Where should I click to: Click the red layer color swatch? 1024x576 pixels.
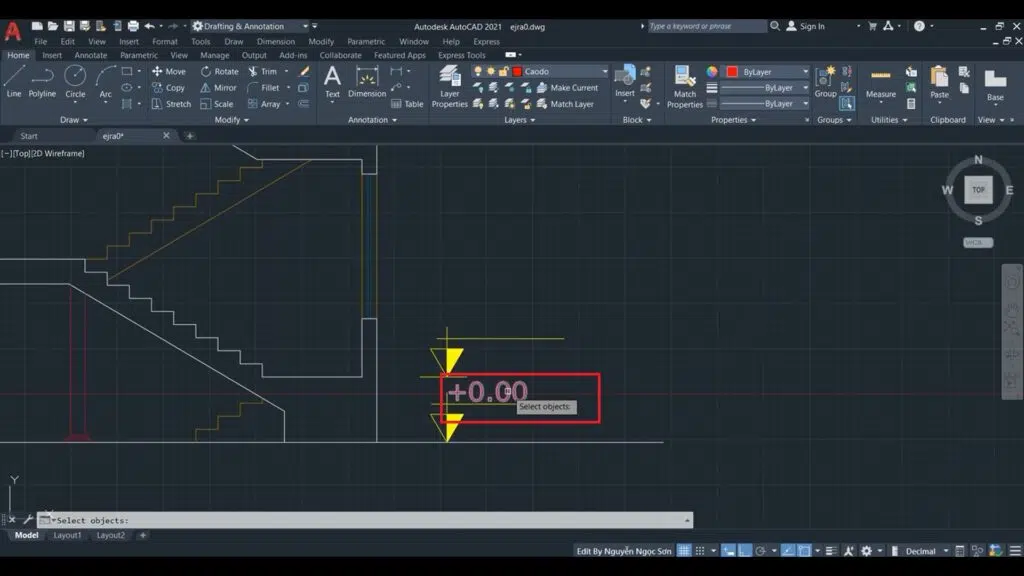point(517,71)
